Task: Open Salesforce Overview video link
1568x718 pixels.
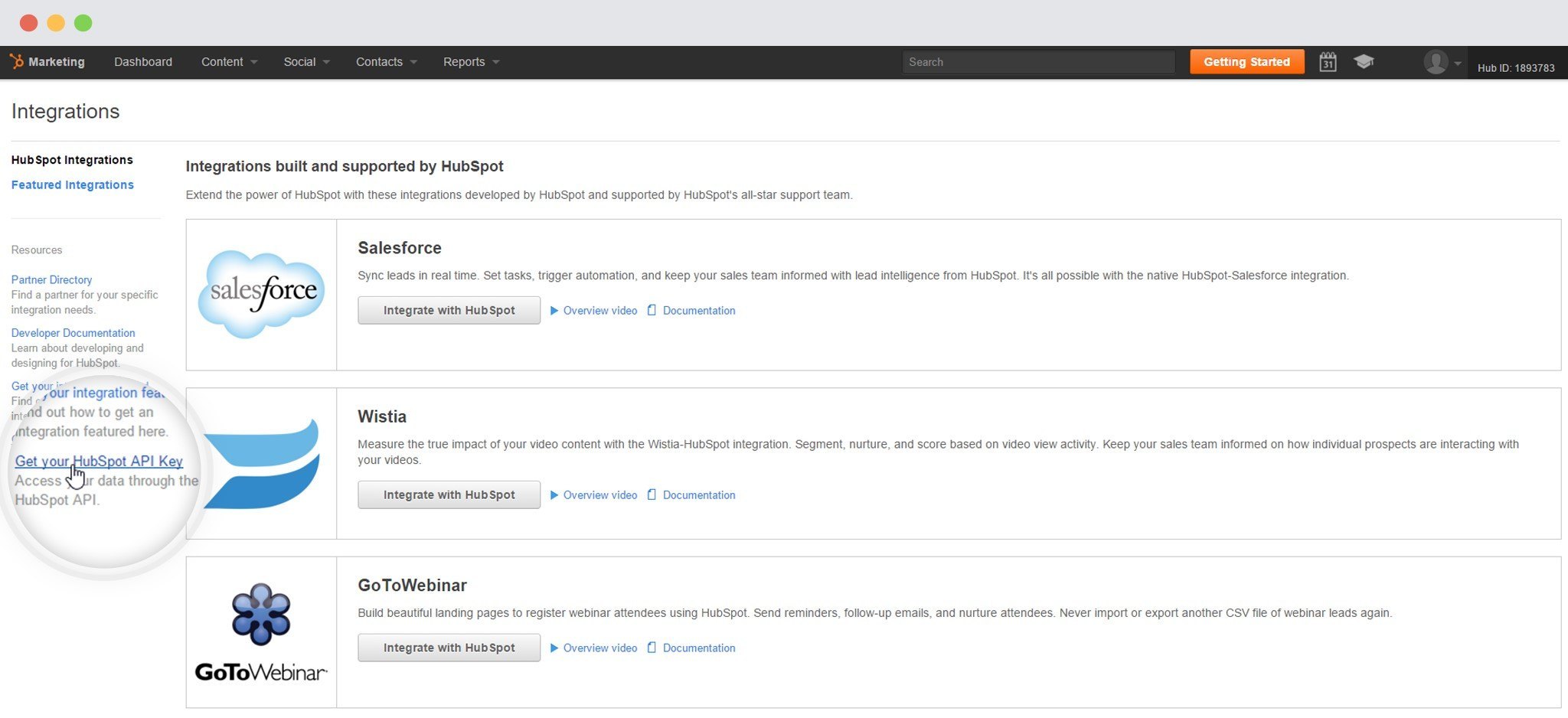Action: (600, 311)
